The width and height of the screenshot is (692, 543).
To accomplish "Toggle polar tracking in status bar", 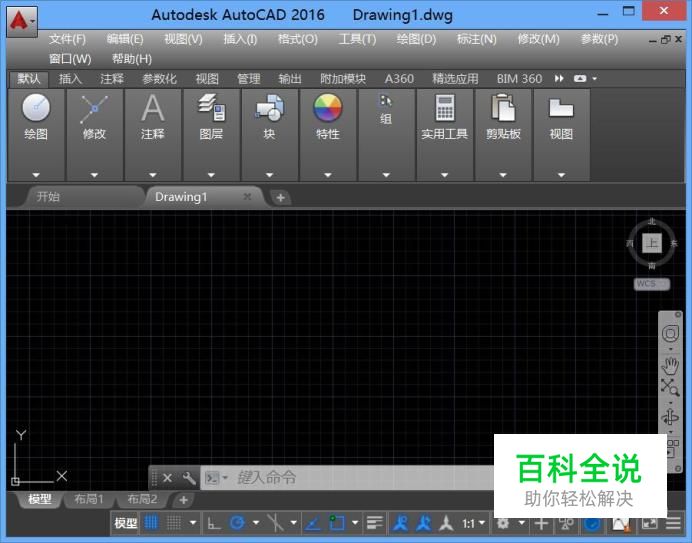I will pyautogui.click(x=238, y=523).
